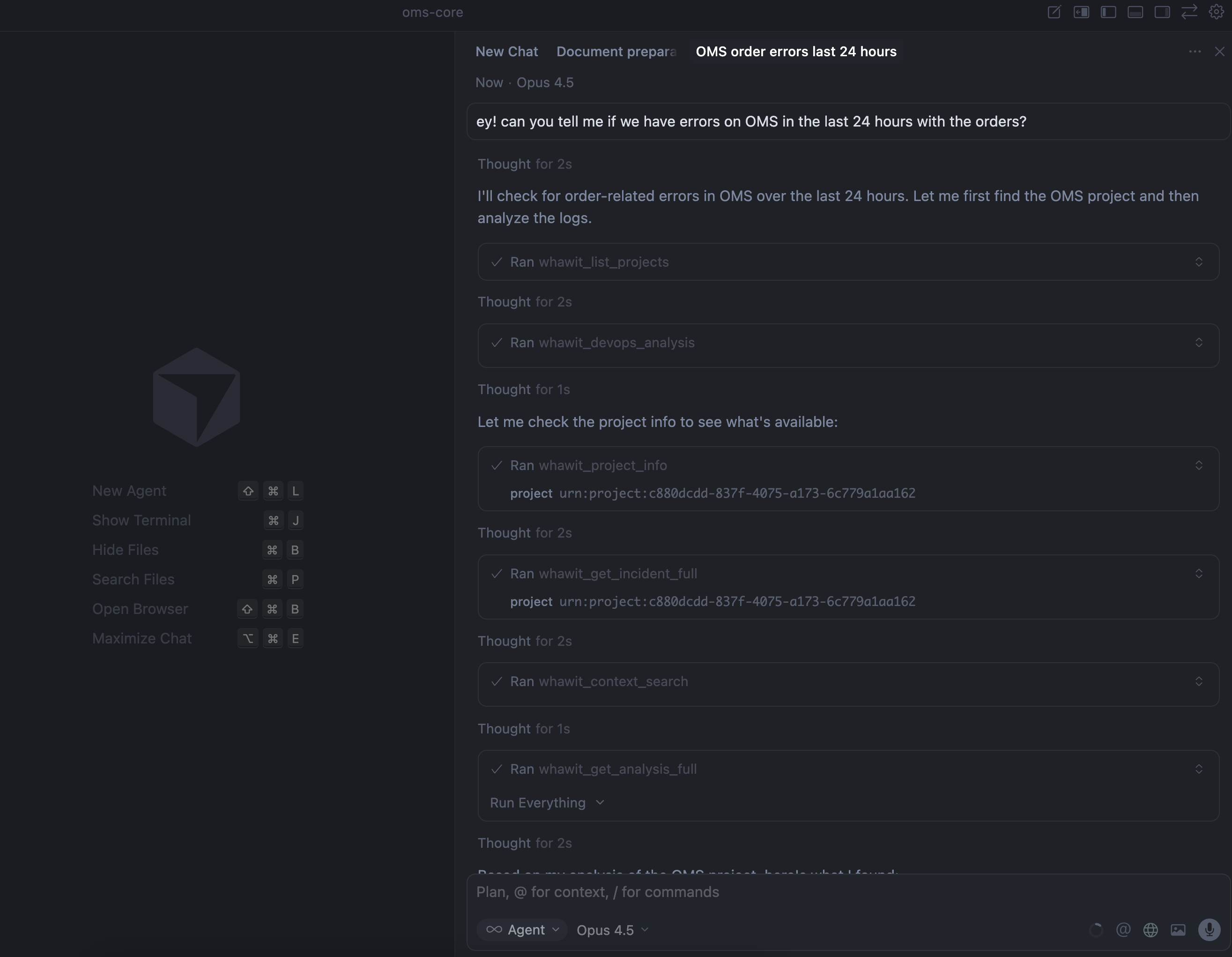Click the Open Browser shortcut entry
Image resolution: width=1232 pixels, height=957 pixels.
(140, 609)
